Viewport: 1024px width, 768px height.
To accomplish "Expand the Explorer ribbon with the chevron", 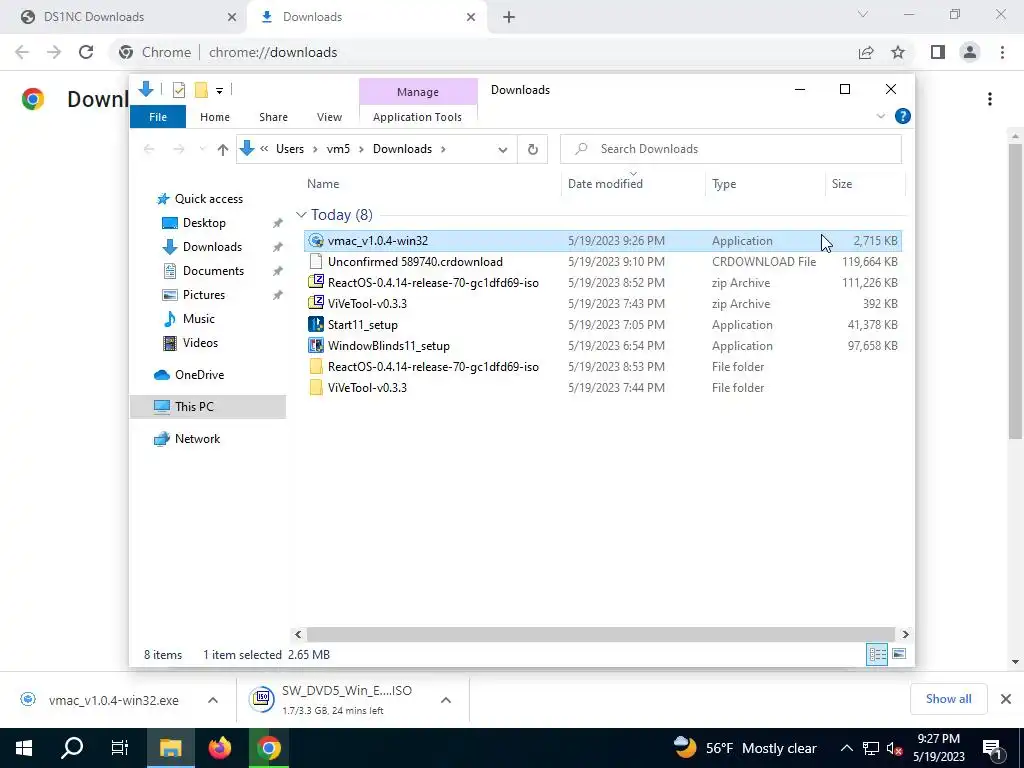I will [880, 116].
